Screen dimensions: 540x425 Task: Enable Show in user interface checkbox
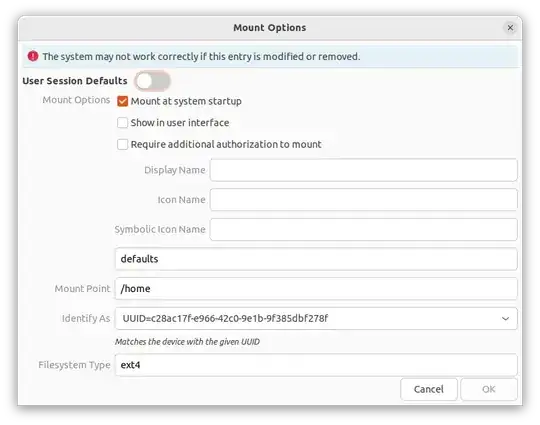122,123
